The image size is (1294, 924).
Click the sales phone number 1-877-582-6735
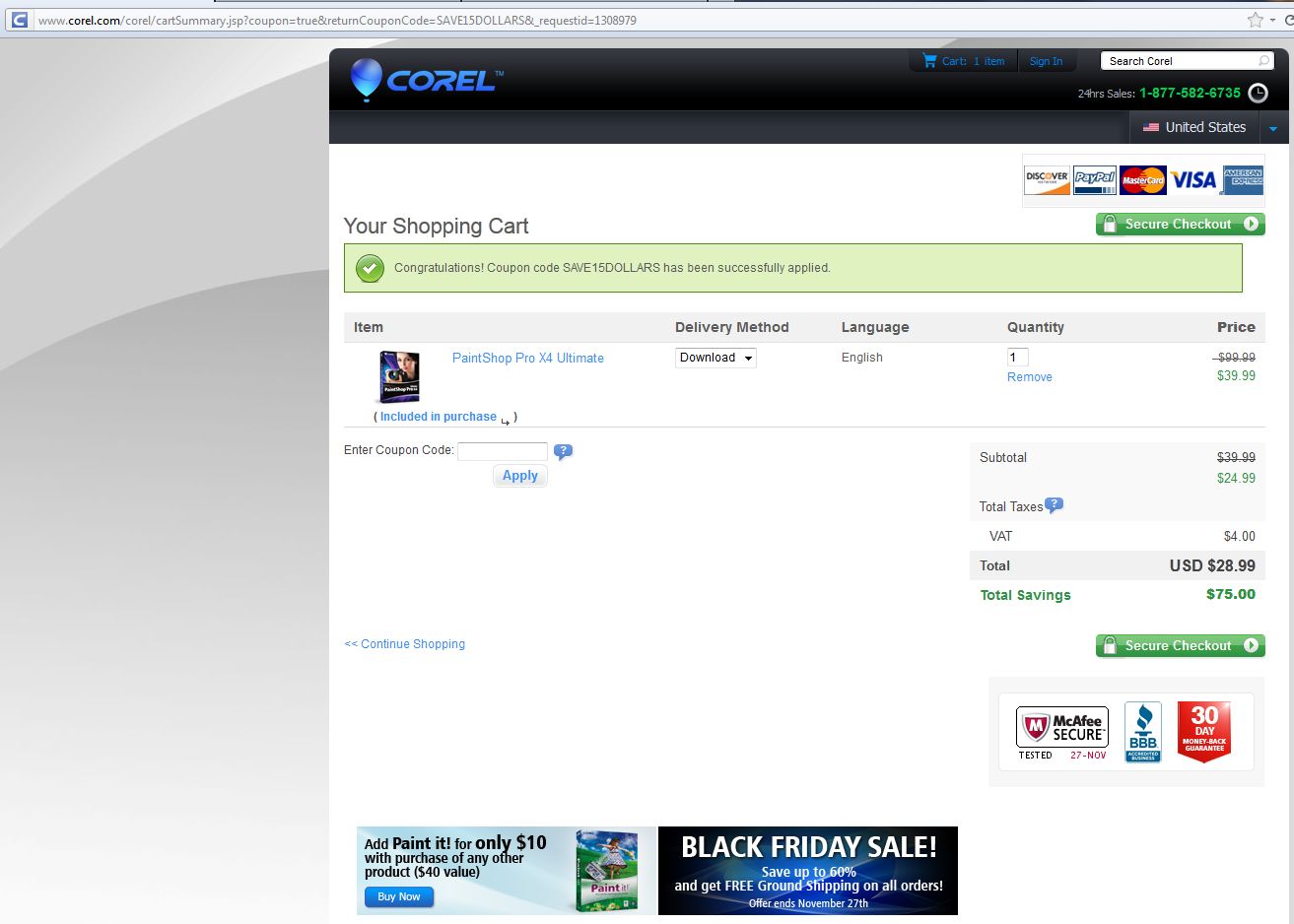(1190, 93)
